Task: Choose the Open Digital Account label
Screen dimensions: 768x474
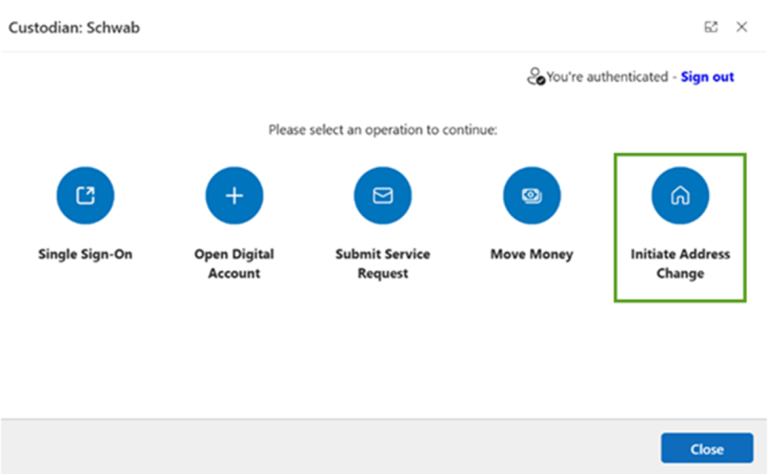Action: [x=234, y=263]
